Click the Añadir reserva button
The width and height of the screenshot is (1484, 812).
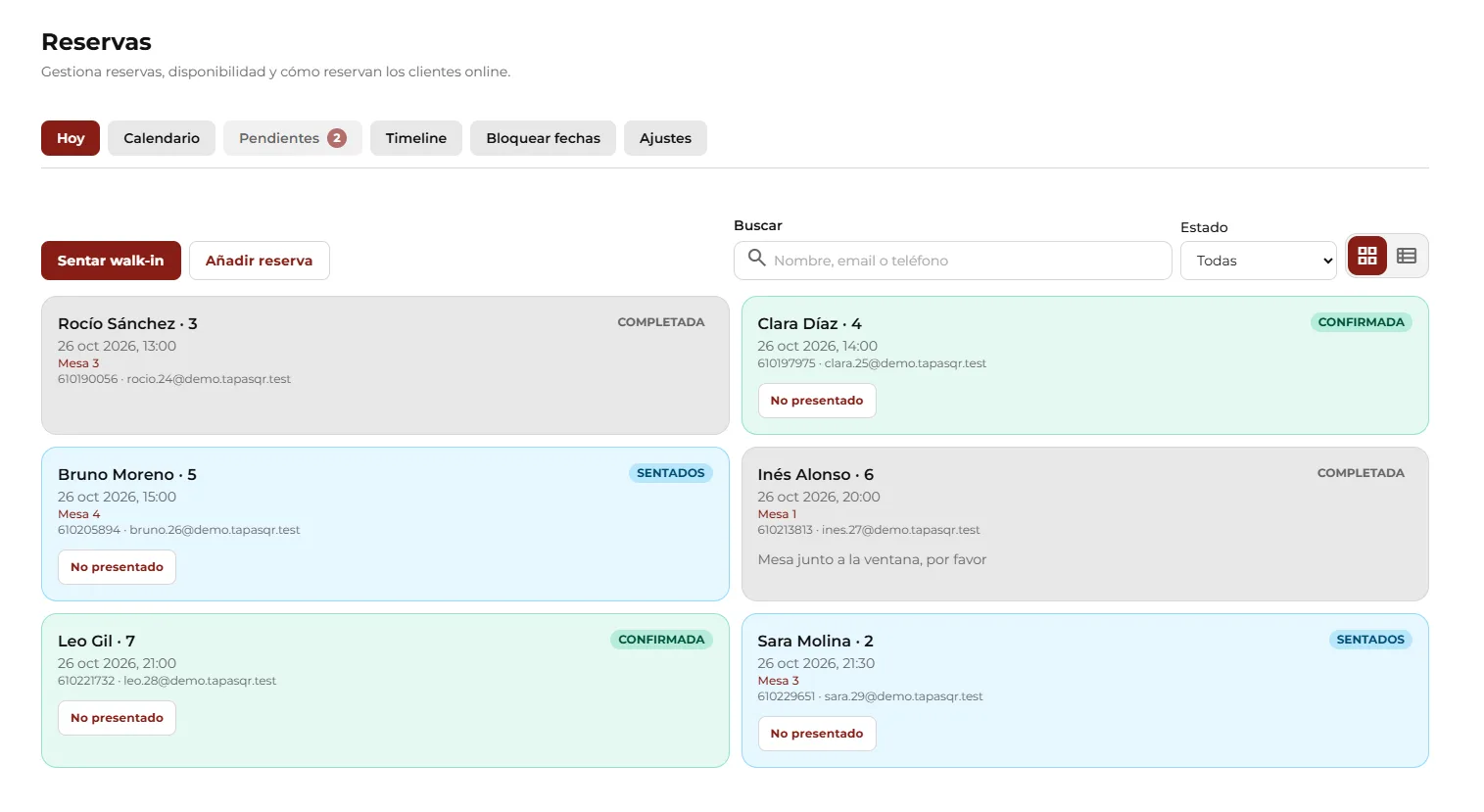(260, 261)
